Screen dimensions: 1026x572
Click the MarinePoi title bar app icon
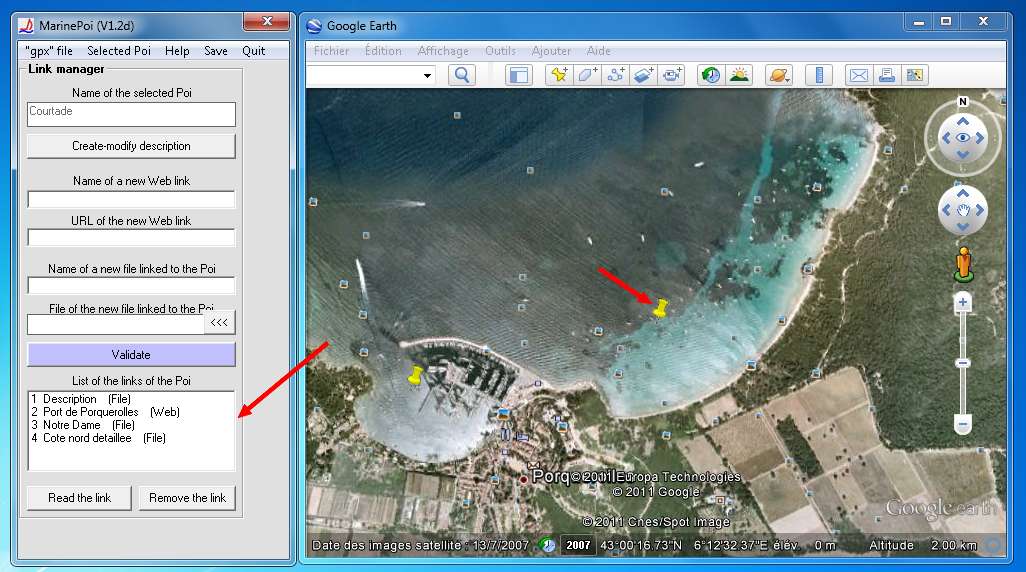26,26
